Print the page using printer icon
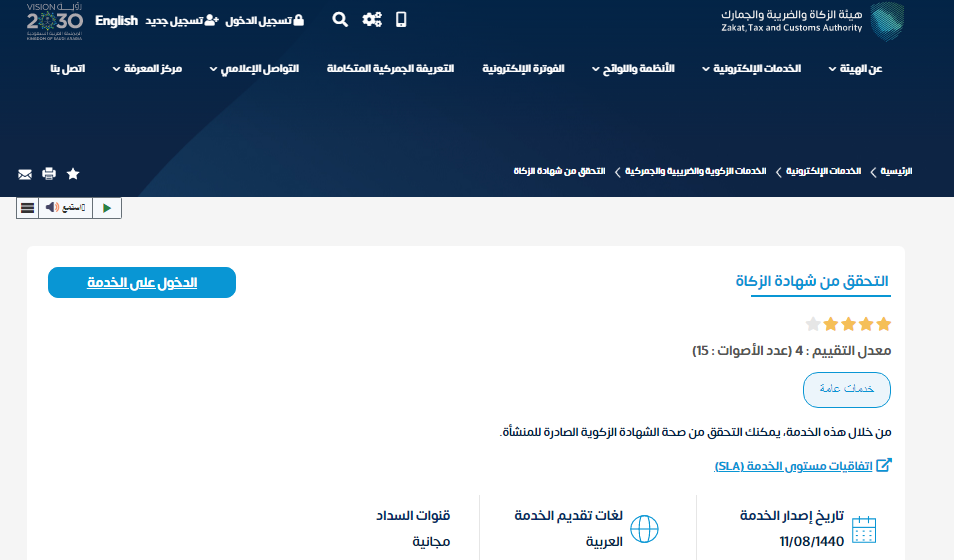This screenshot has height=560, width=954. (49, 174)
